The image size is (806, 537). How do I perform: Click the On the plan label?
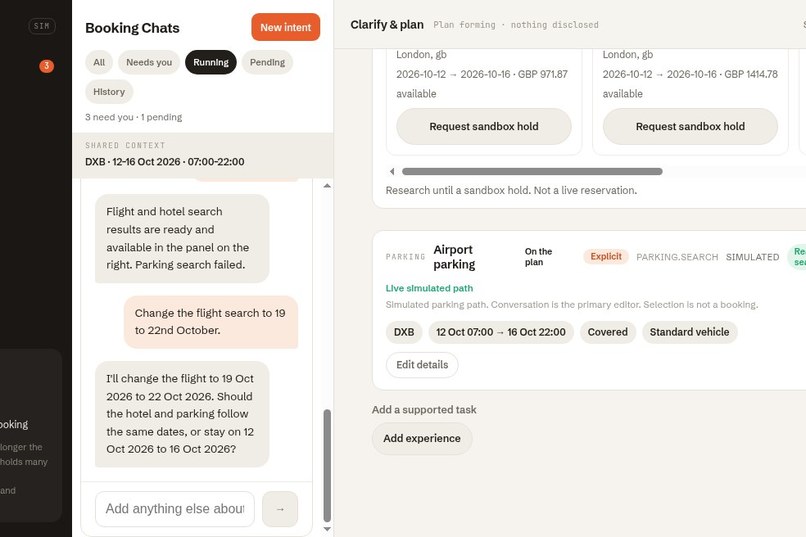[x=538, y=256]
